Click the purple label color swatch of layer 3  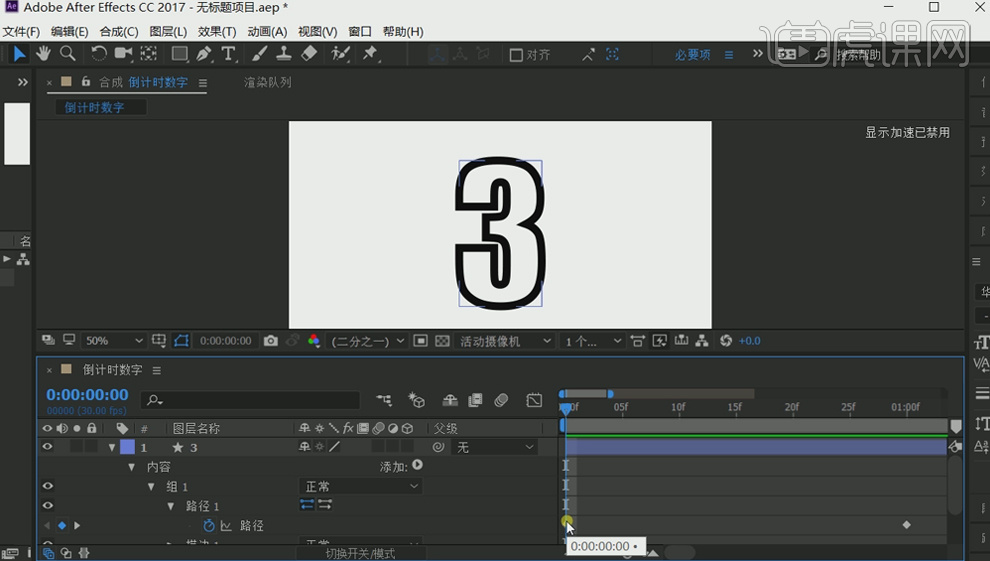click(127, 448)
